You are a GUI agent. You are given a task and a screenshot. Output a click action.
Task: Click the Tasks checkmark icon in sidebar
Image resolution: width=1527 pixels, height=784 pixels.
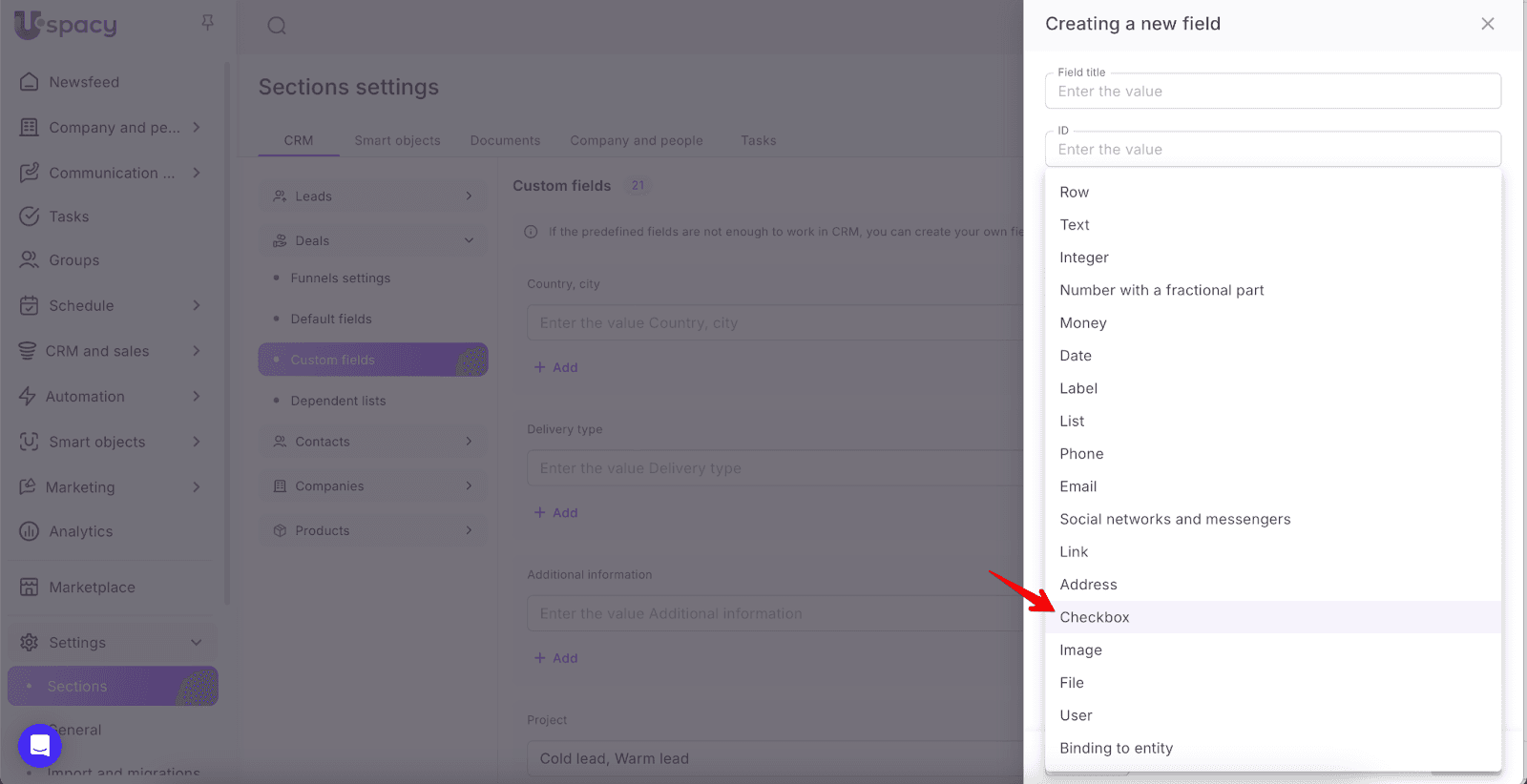click(30, 217)
